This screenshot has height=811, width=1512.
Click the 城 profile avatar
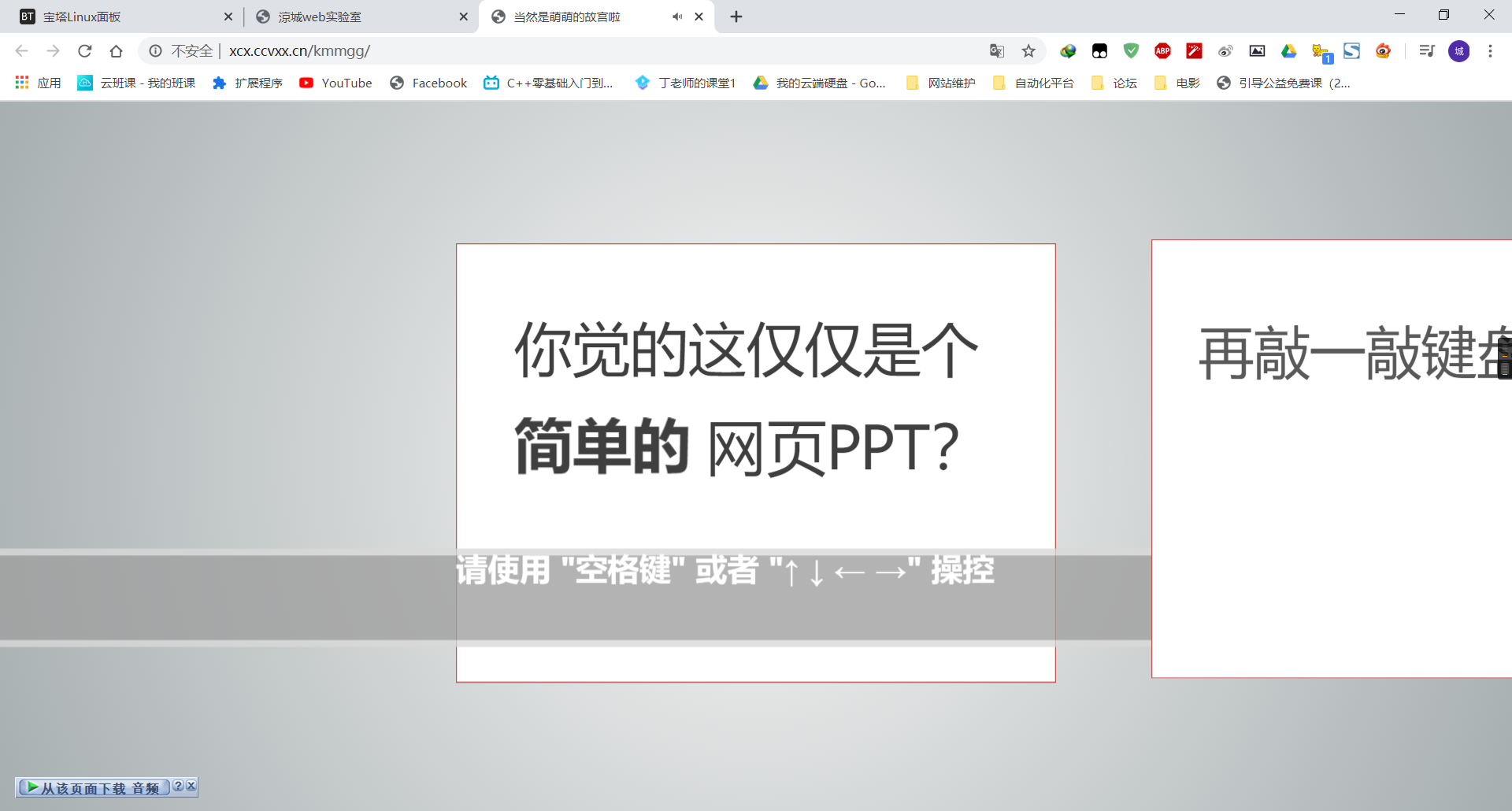[1459, 51]
